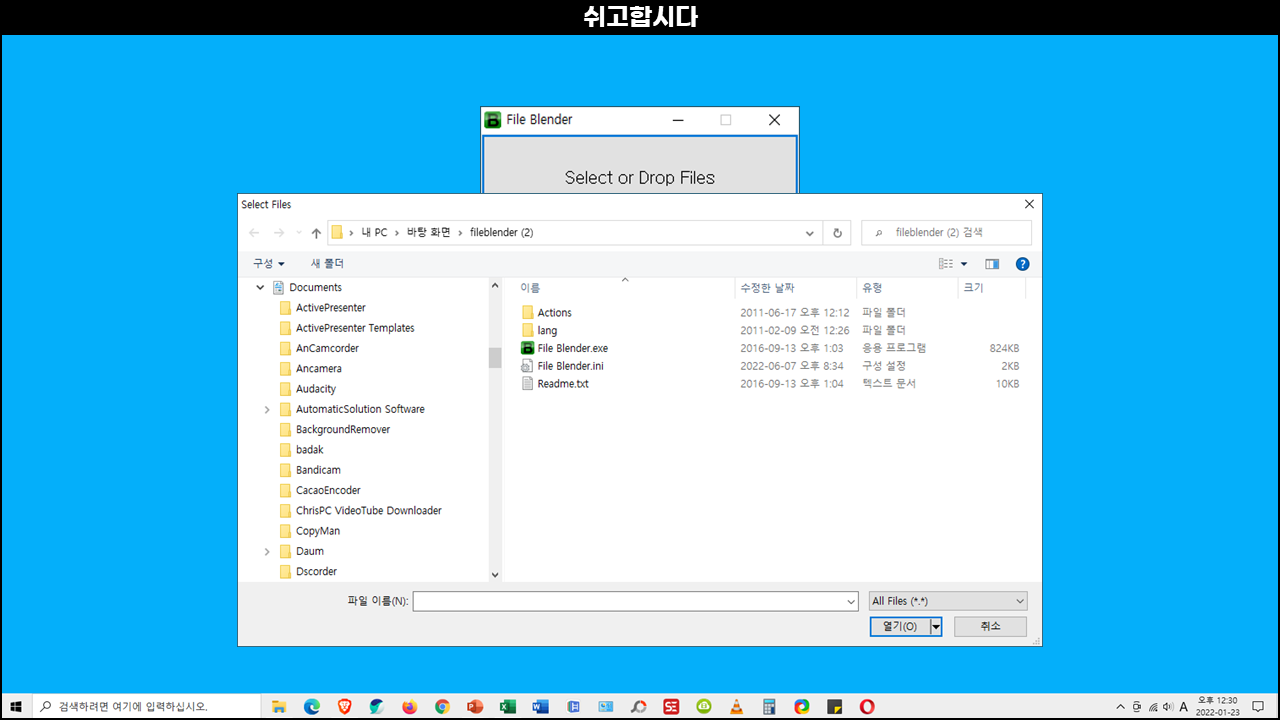Toggle the preview pane icon
The width and height of the screenshot is (1280, 720).
(x=992, y=264)
